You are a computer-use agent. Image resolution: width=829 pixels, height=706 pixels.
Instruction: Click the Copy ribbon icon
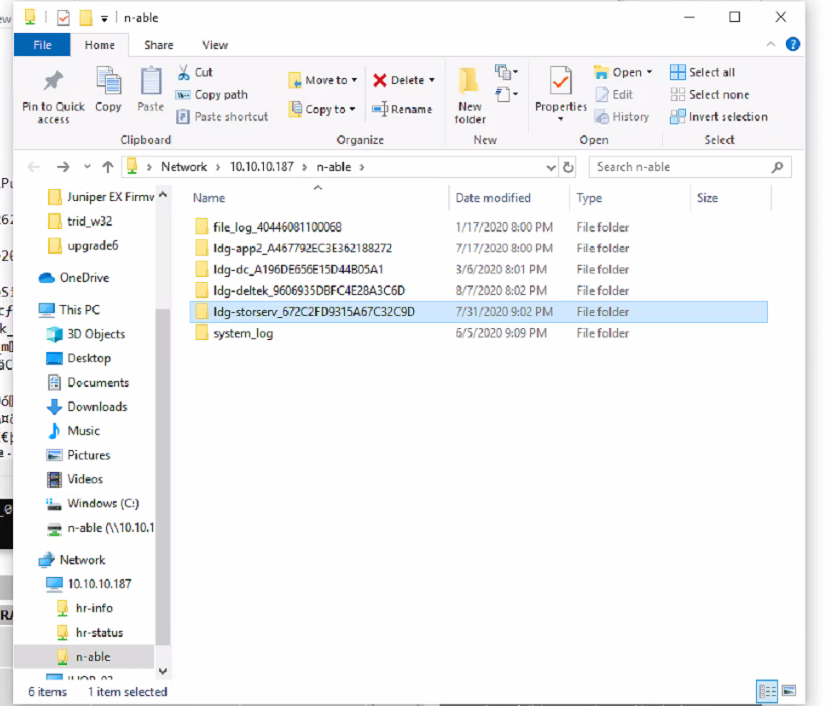pos(108,81)
